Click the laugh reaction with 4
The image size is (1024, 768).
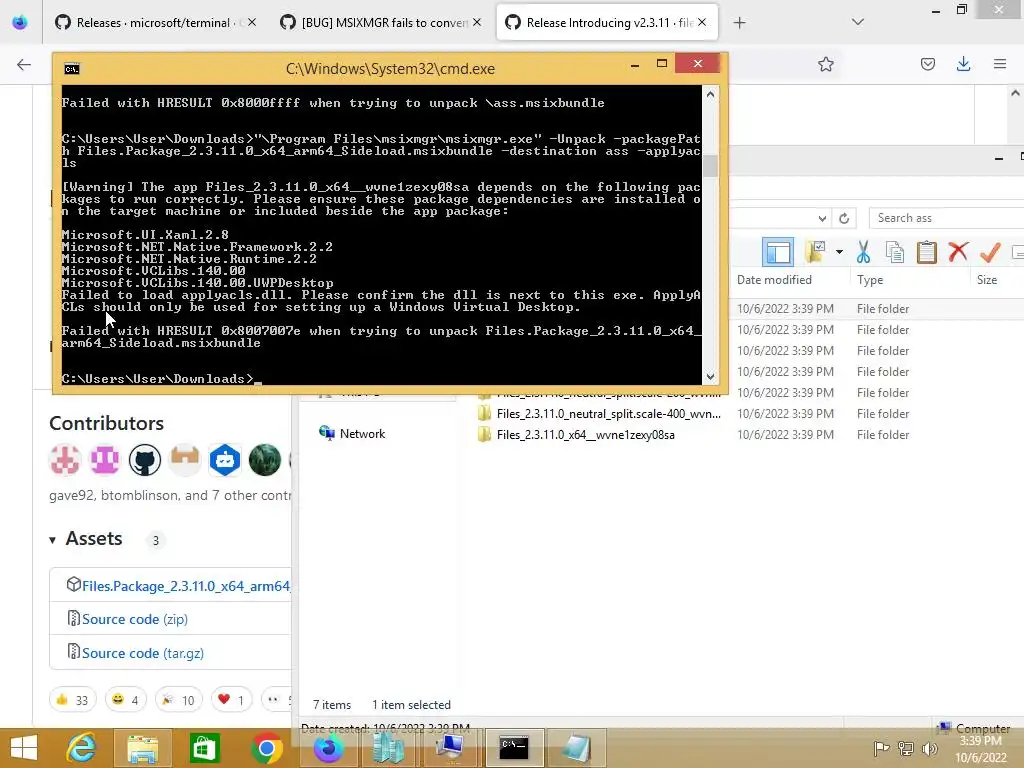[125, 700]
